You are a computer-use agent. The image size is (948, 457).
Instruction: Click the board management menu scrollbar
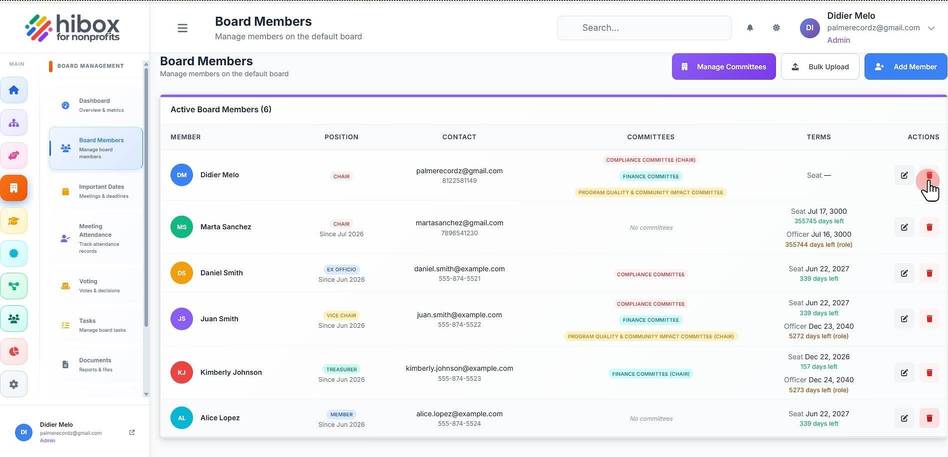click(146, 196)
